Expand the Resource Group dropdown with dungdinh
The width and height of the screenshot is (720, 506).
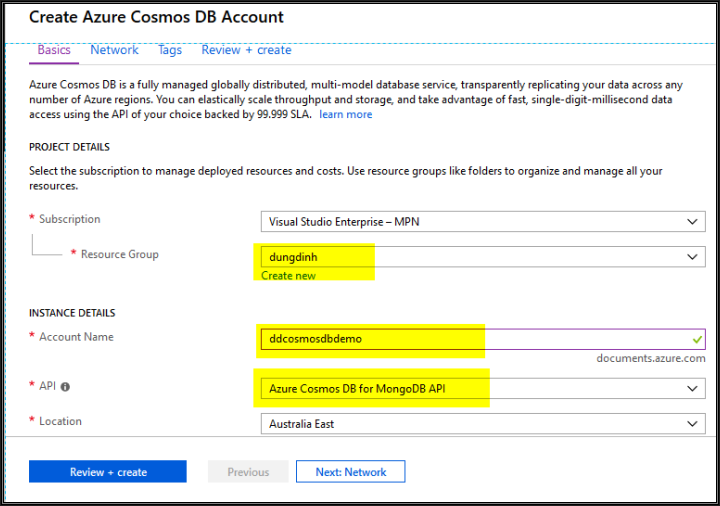click(483, 257)
